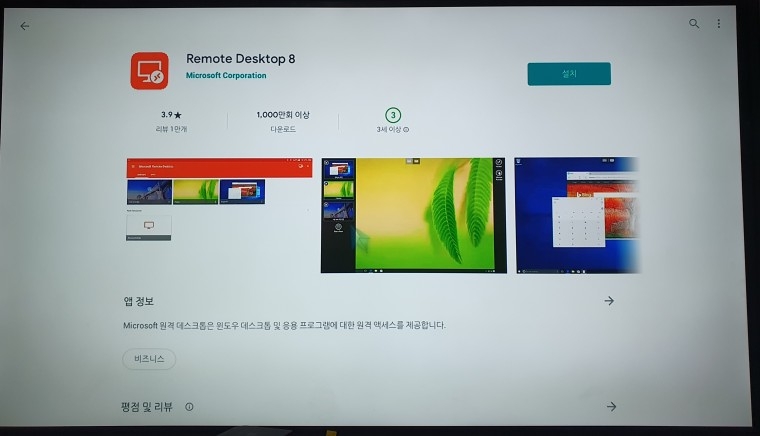The height and width of the screenshot is (436, 760).
Task: Tap the info icon beside 3세 이상
Action: coord(406,129)
